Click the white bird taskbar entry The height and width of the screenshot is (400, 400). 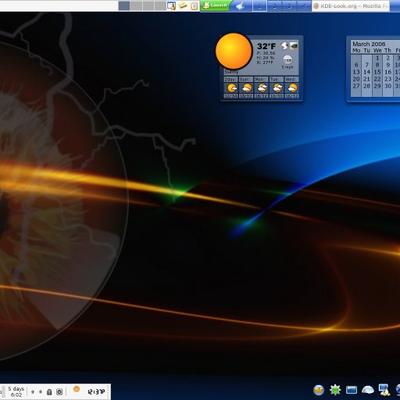pyautogui.click(x=241, y=6)
